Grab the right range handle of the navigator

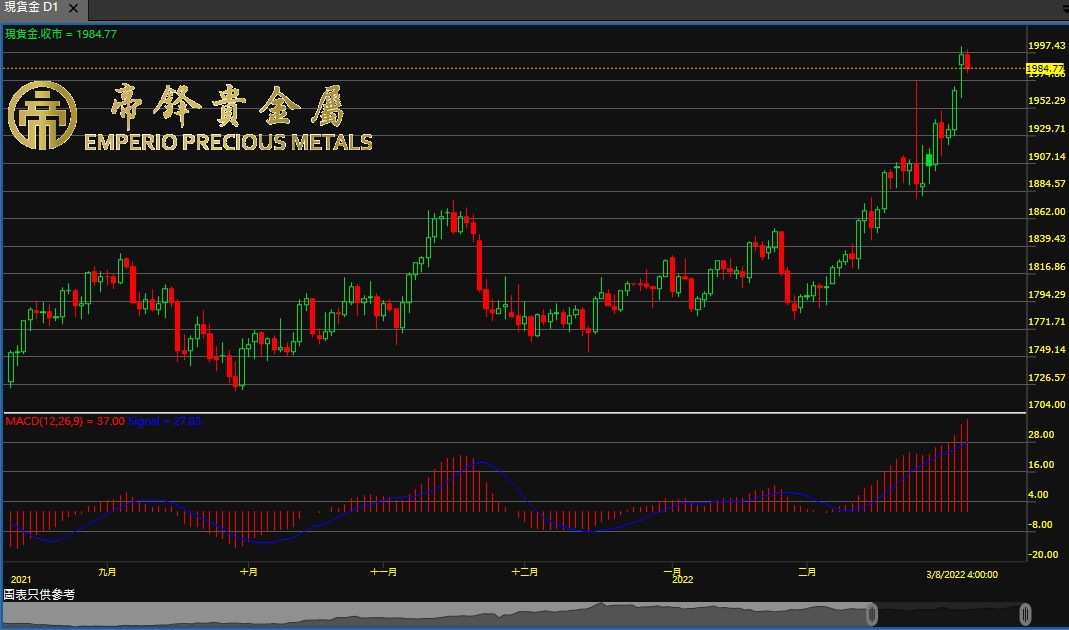click(x=1025, y=614)
